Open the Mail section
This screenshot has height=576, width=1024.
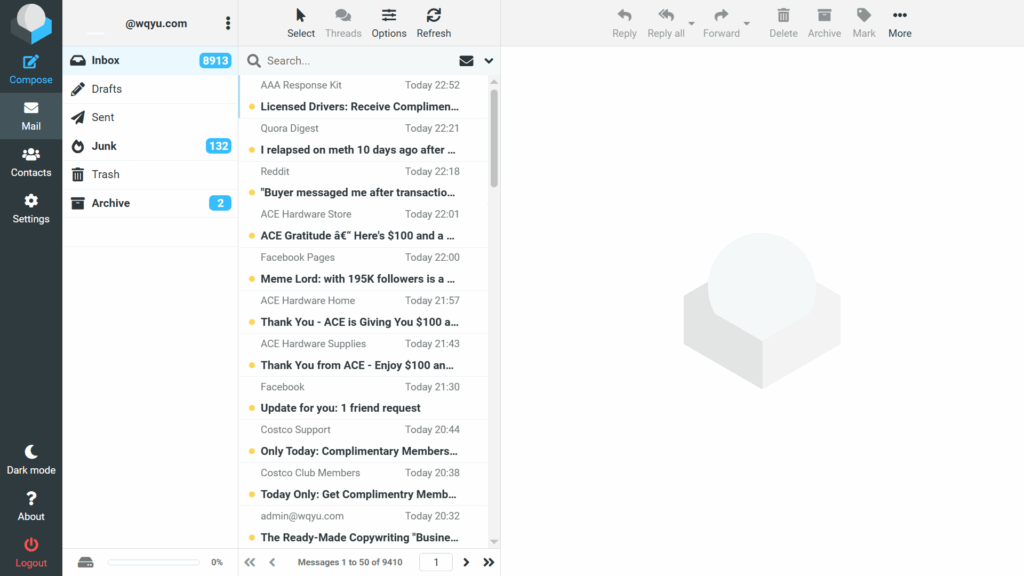point(31,116)
